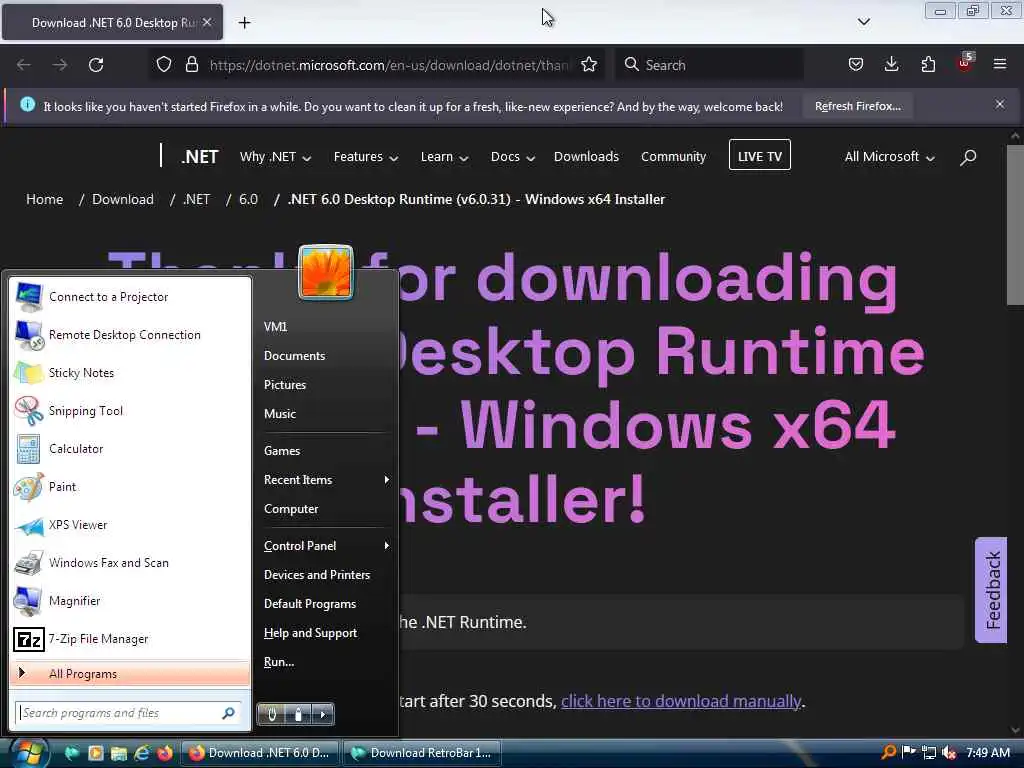
Task: Expand All Microsoft dropdown
Action: point(889,157)
